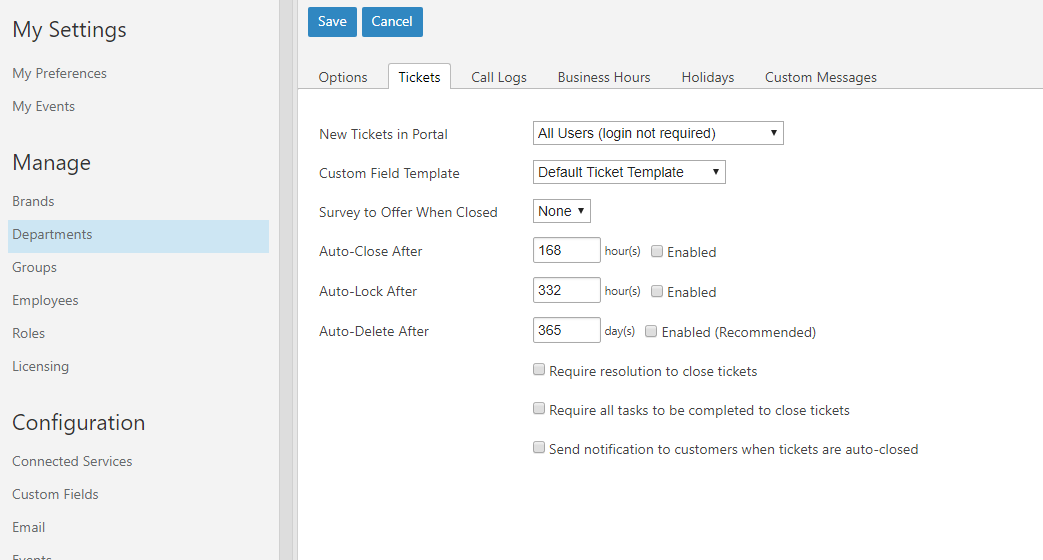Click the Save button

coord(332,22)
